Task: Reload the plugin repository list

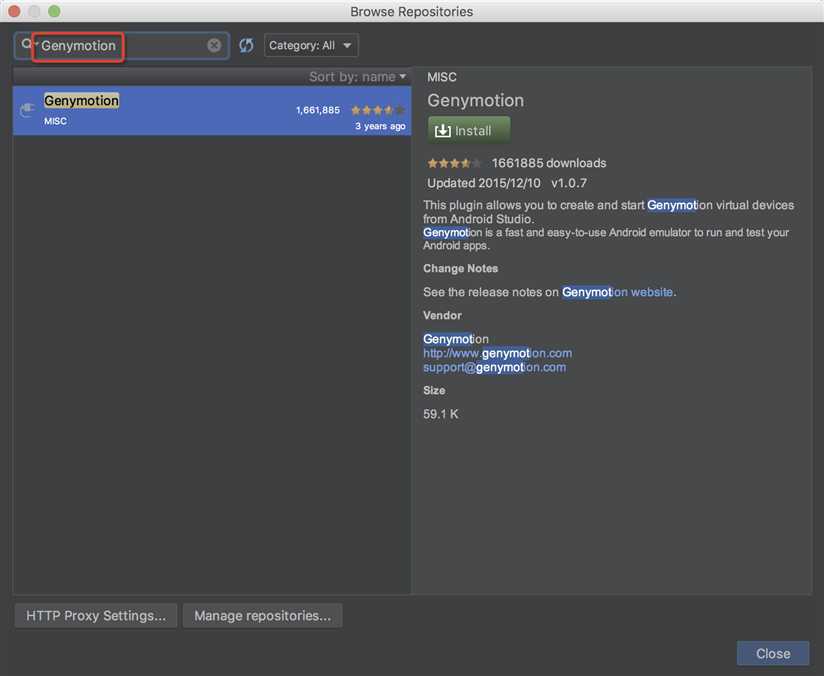Action: (246, 45)
